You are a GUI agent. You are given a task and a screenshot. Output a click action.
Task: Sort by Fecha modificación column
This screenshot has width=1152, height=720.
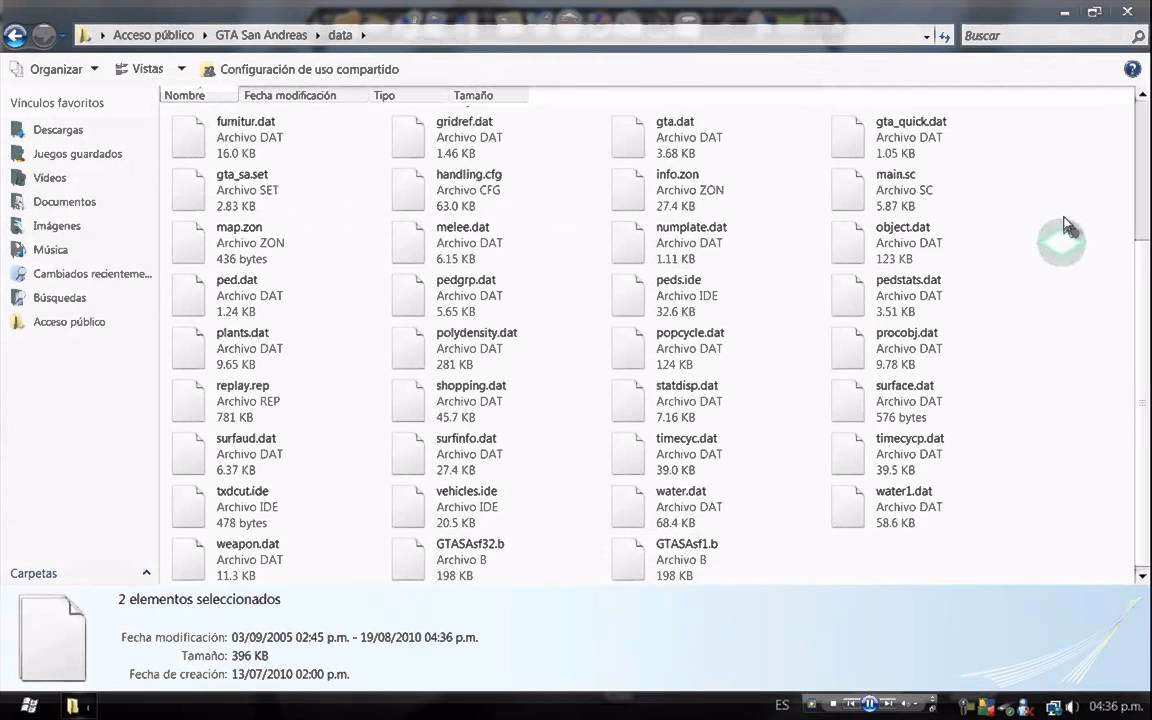pyautogui.click(x=303, y=95)
